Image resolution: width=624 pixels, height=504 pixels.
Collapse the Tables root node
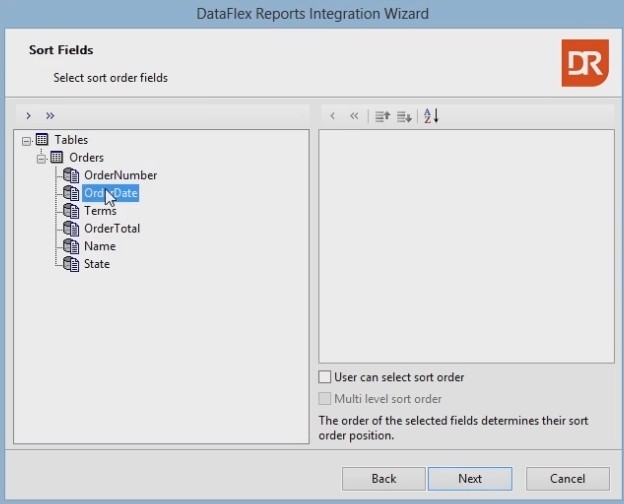click(x=26, y=140)
